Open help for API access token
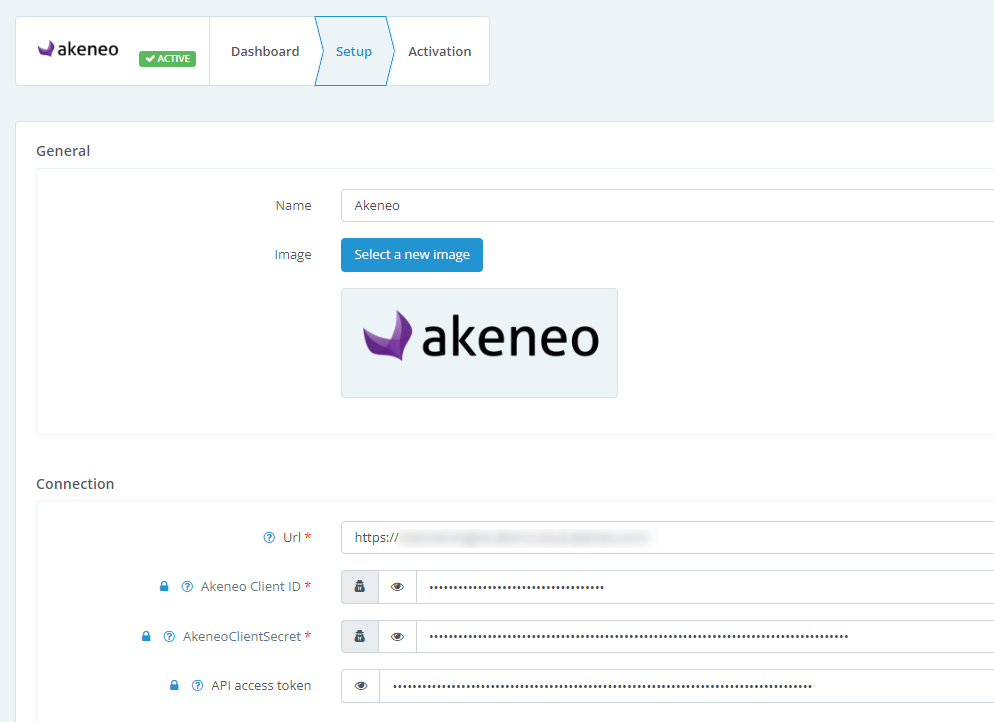Viewport: 994px width, 722px height. coord(198,686)
